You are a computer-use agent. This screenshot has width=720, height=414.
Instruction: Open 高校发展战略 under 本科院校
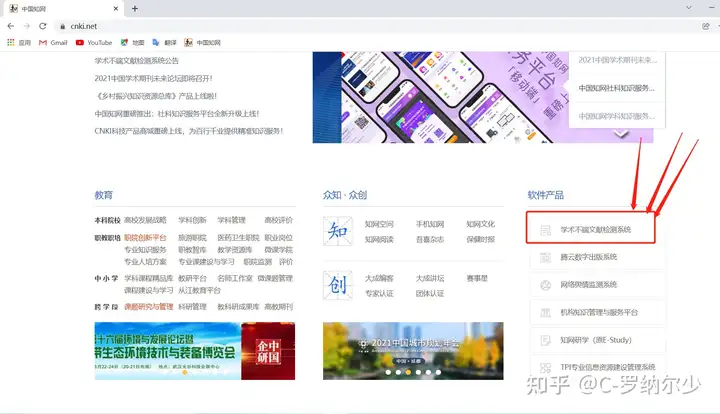pos(145,220)
